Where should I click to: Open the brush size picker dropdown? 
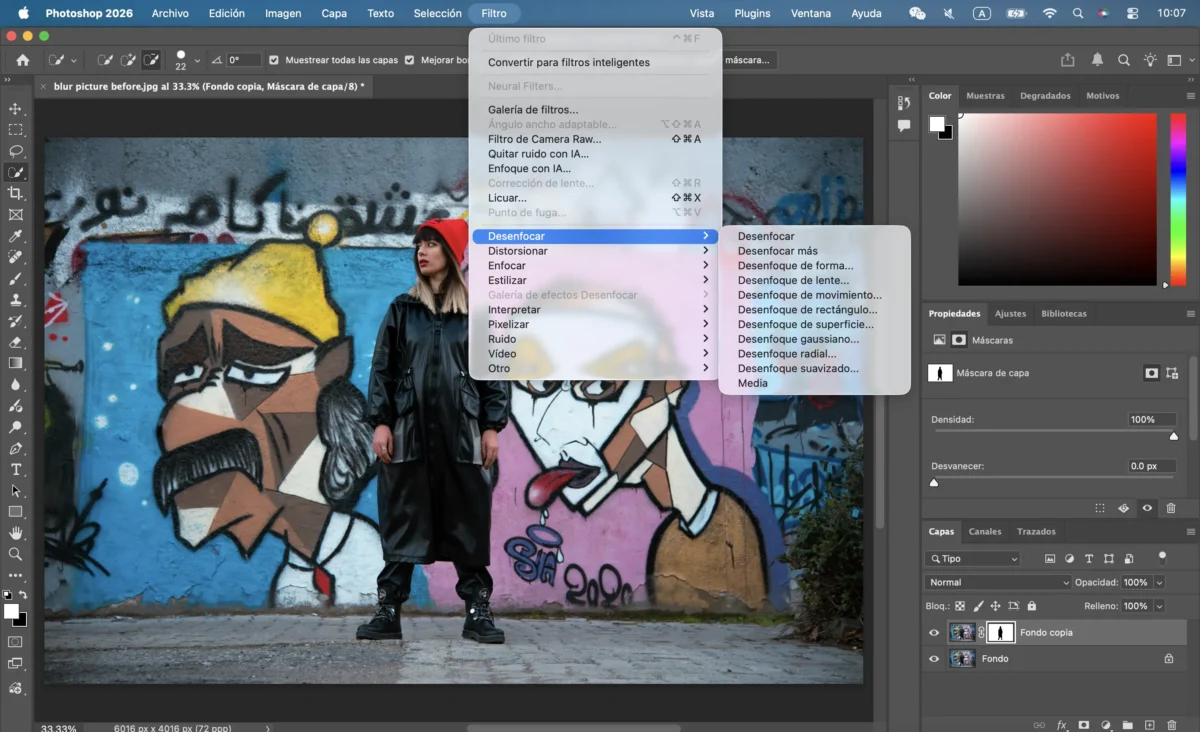pyautogui.click(x=197, y=60)
